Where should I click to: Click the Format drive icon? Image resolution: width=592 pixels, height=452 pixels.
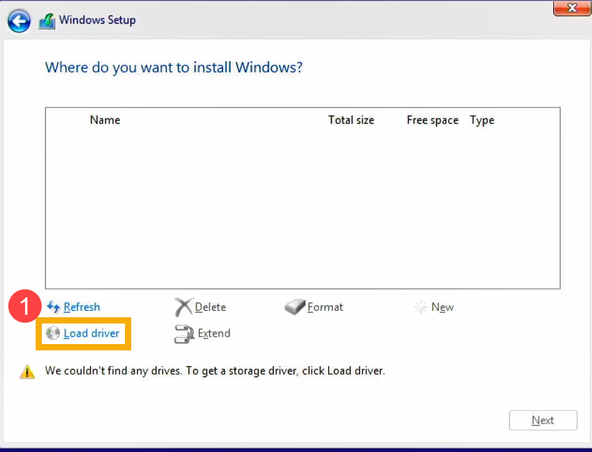(294, 307)
